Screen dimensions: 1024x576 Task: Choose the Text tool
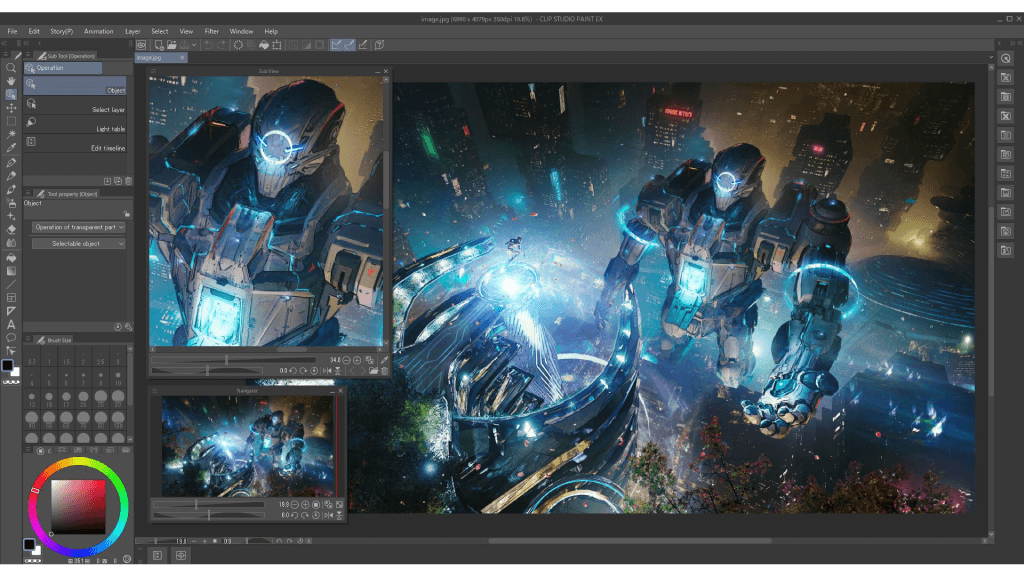(x=11, y=324)
